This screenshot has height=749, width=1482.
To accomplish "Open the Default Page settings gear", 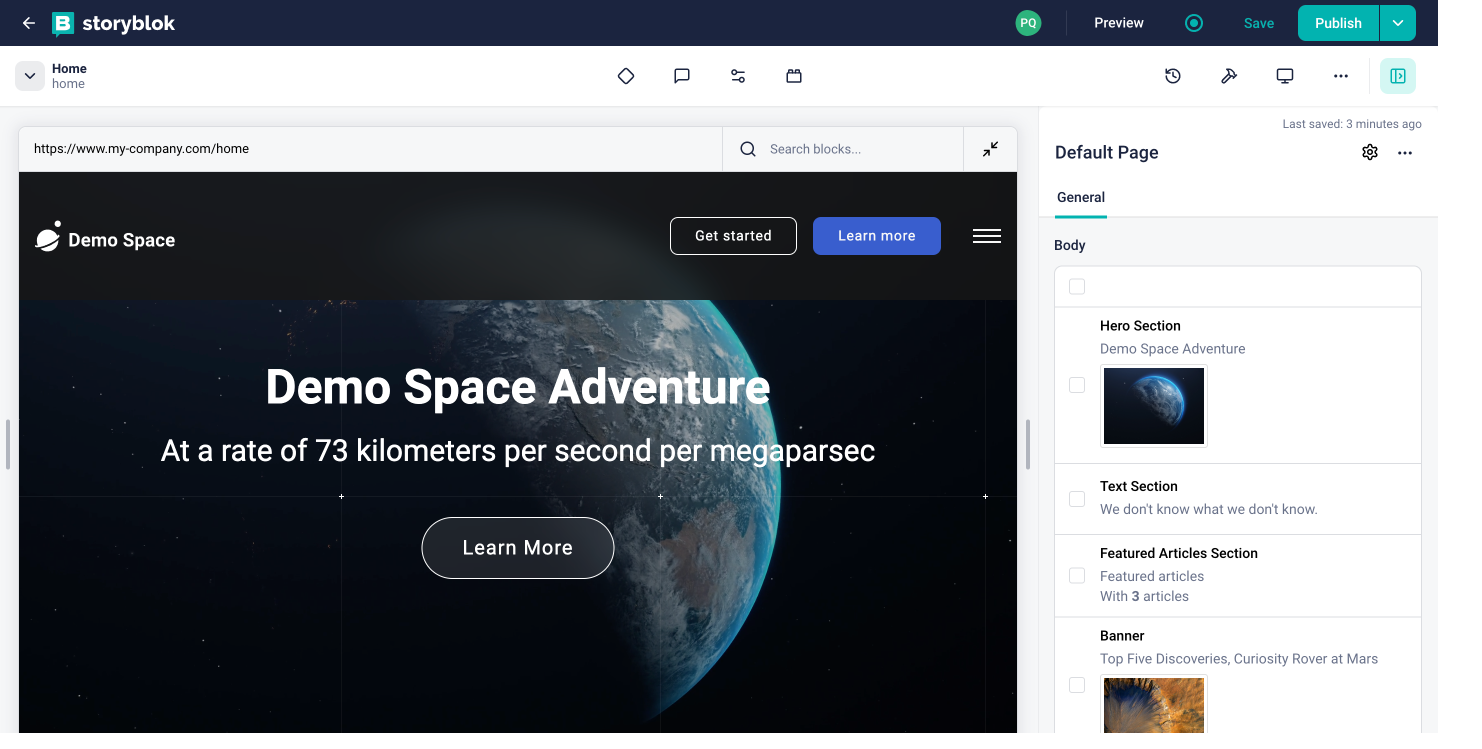I will click(1369, 152).
